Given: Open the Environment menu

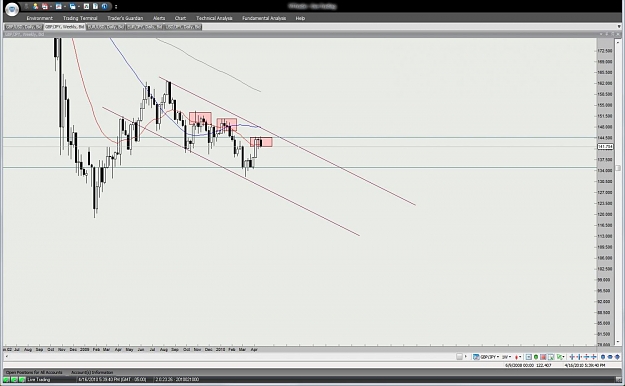Looking at the screenshot, I should (39, 18).
